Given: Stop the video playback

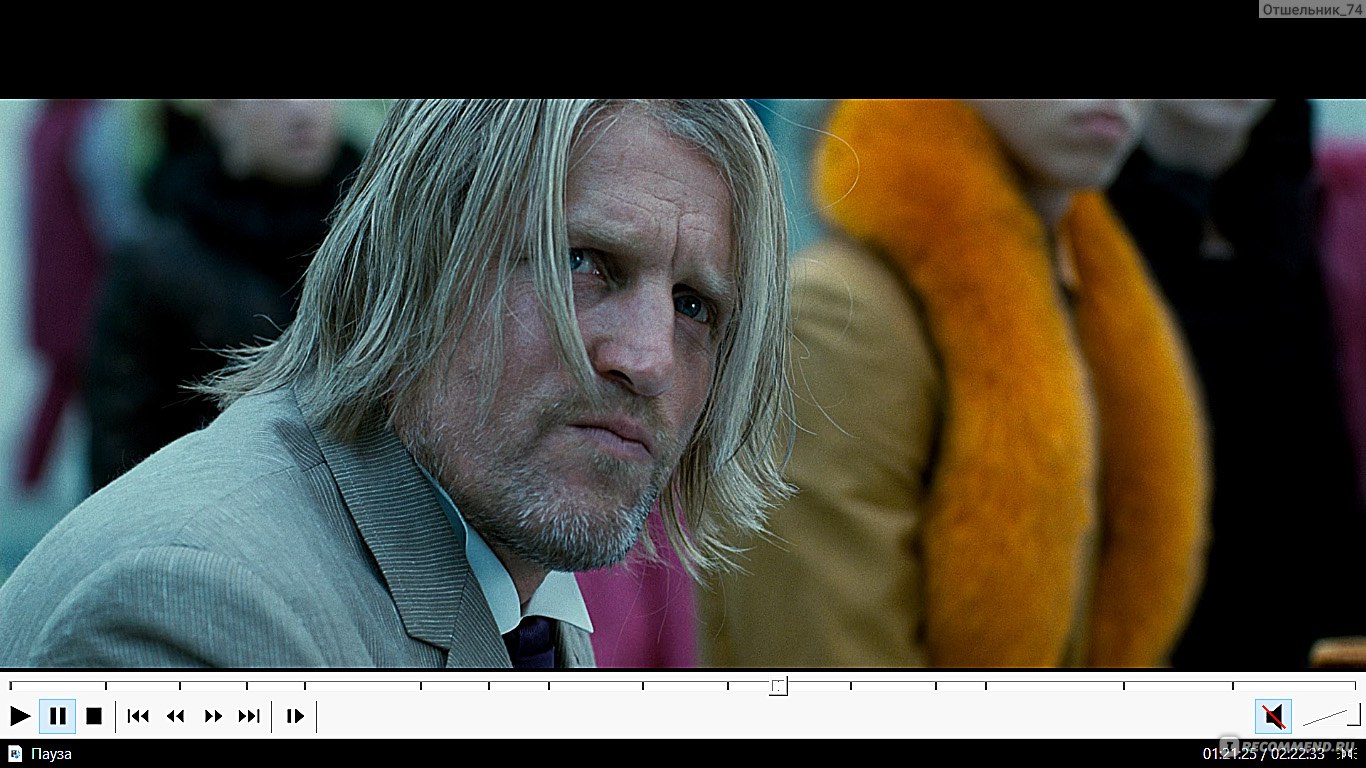Looking at the screenshot, I should tap(94, 716).
